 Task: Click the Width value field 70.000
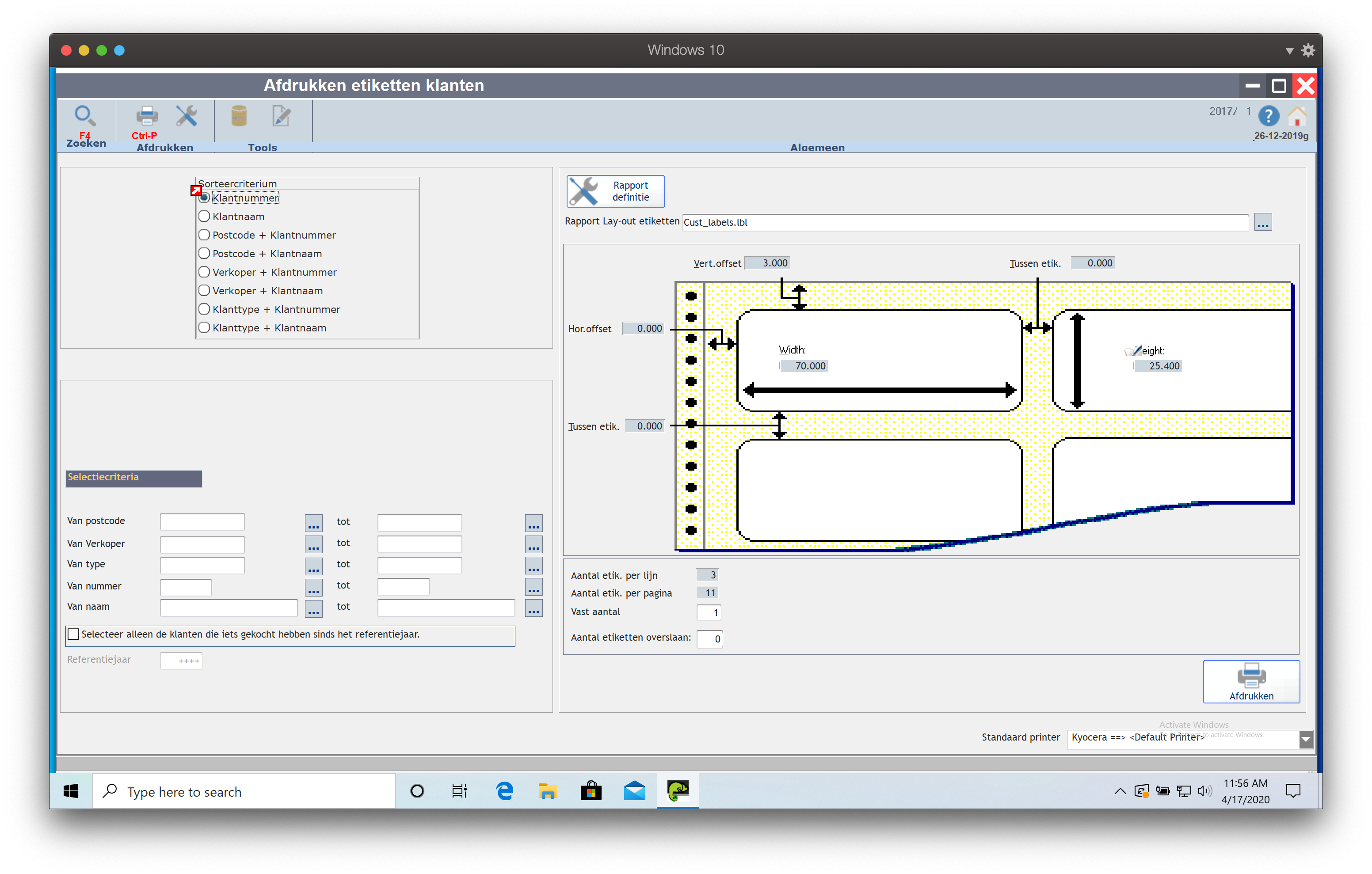pos(804,366)
